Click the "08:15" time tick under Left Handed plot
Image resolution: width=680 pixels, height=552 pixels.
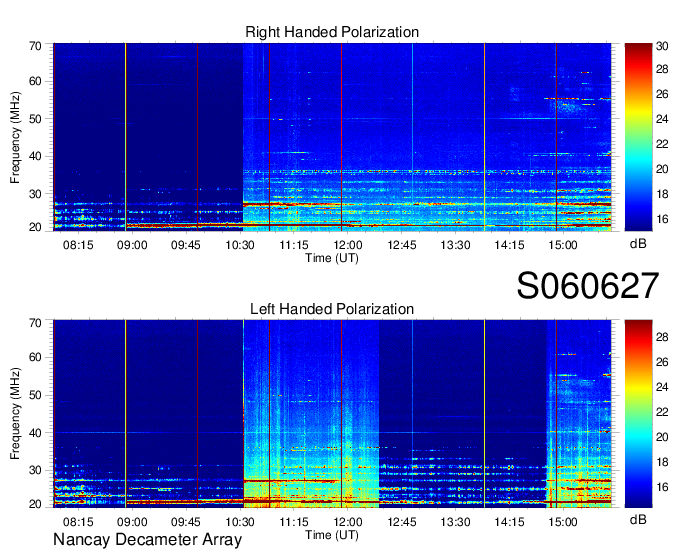coord(78,522)
